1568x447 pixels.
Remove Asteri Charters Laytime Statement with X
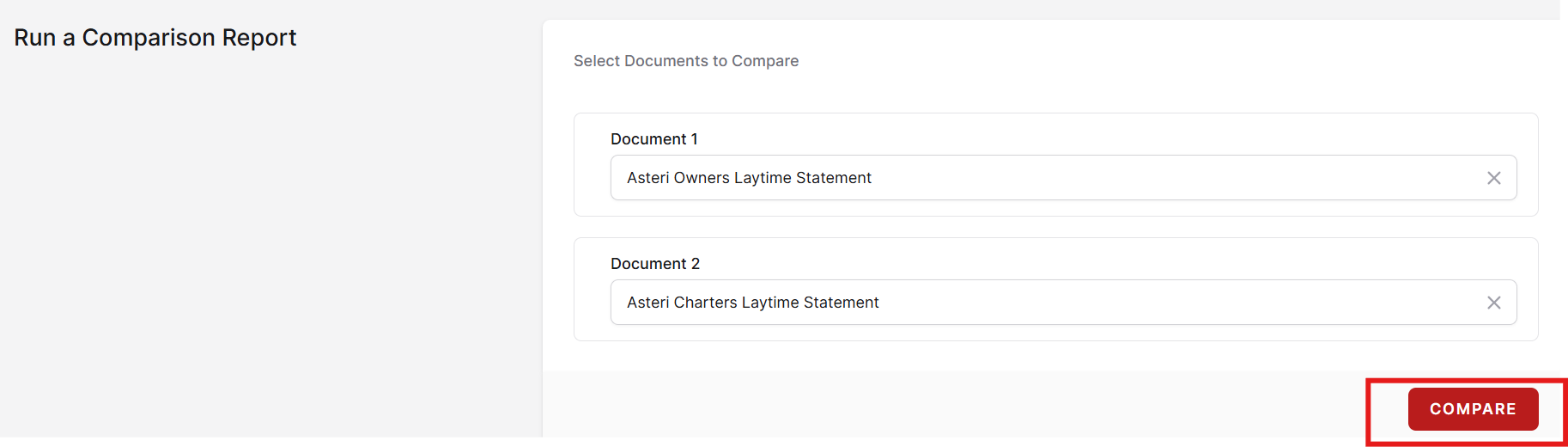[x=1493, y=303]
